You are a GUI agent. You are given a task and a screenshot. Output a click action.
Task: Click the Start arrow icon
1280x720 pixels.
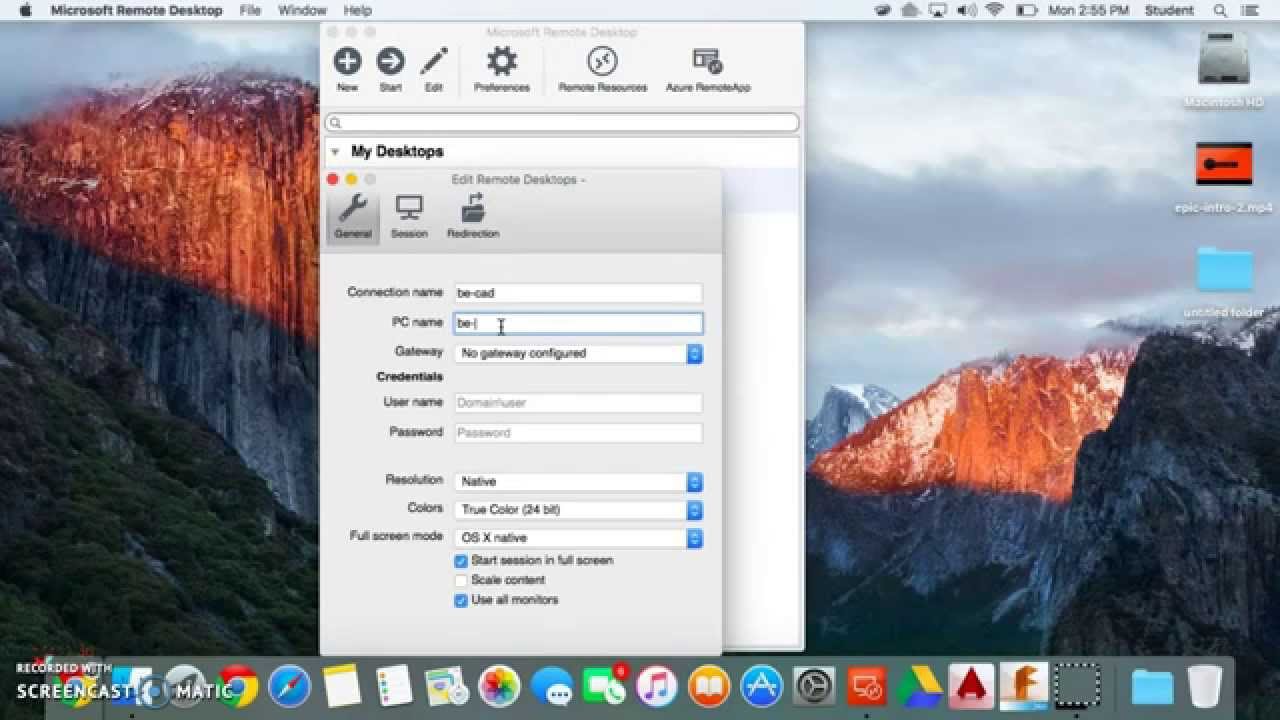tap(390, 62)
